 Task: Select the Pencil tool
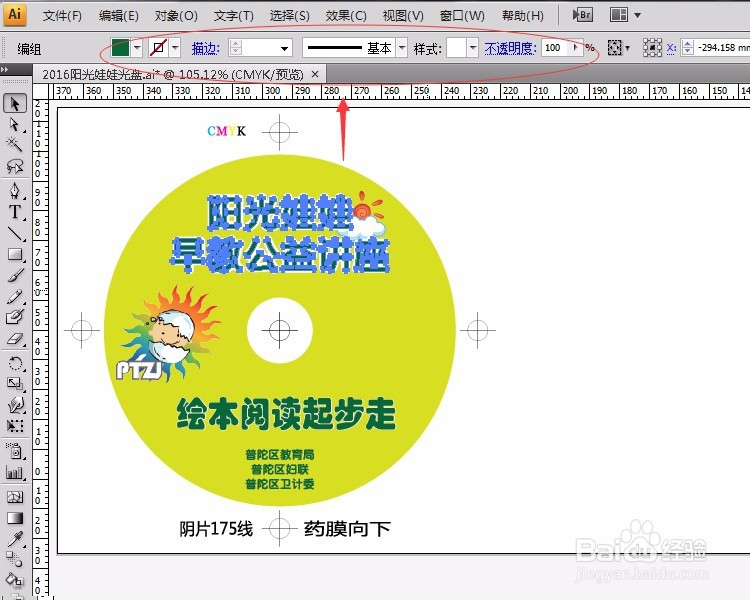[15, 297]
